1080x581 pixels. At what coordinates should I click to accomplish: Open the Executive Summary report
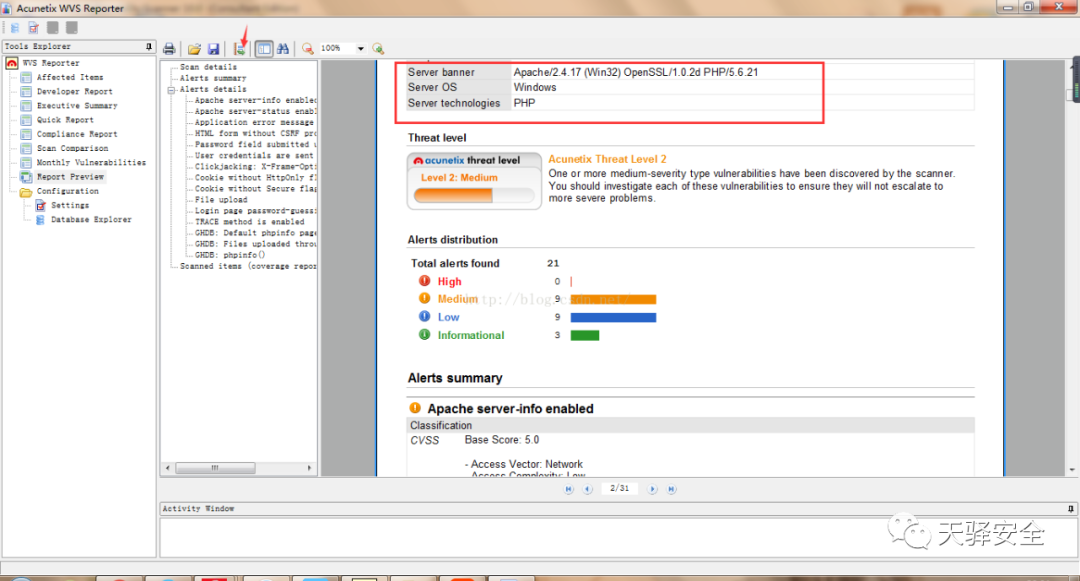(77, 106)
